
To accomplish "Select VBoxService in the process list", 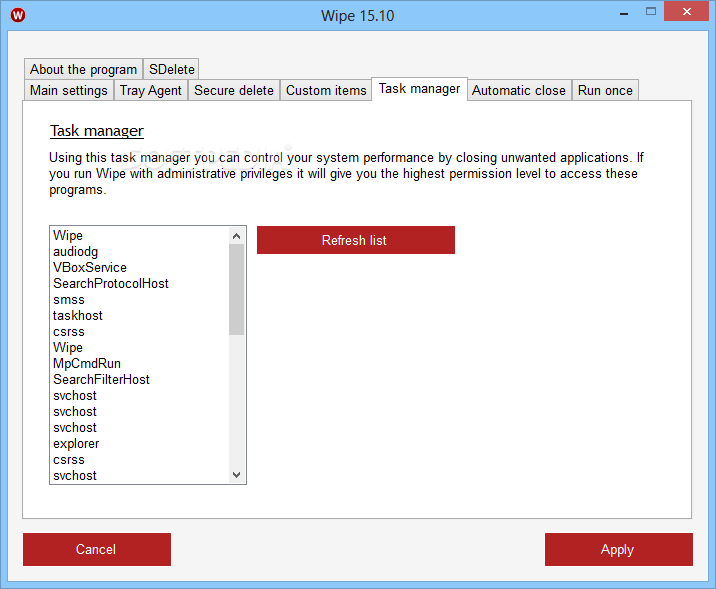I will click(x=140, y=268).
